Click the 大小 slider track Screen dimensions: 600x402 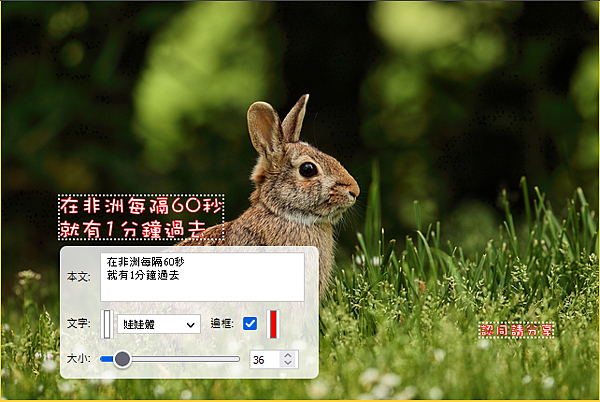point(170,359)
